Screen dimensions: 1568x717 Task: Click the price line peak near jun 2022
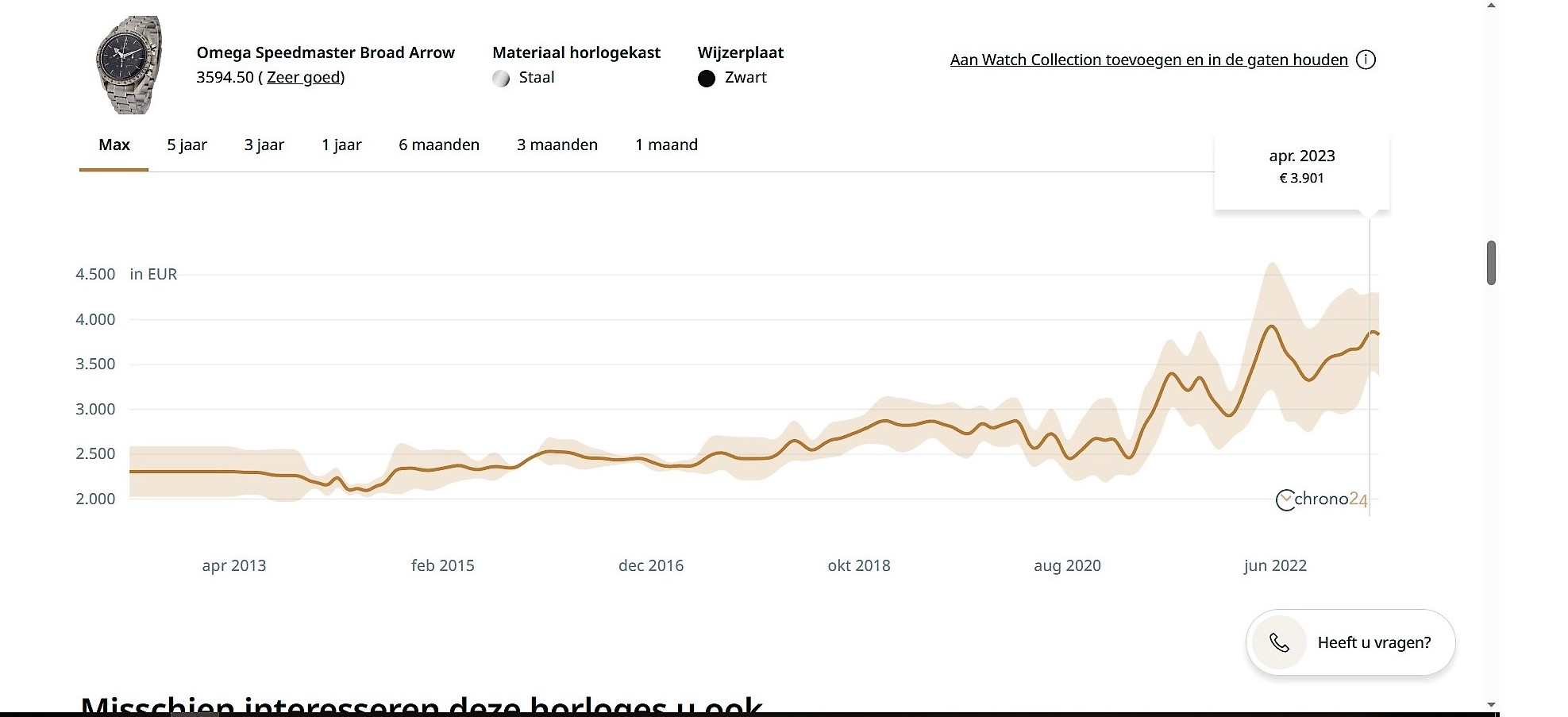1272,326
